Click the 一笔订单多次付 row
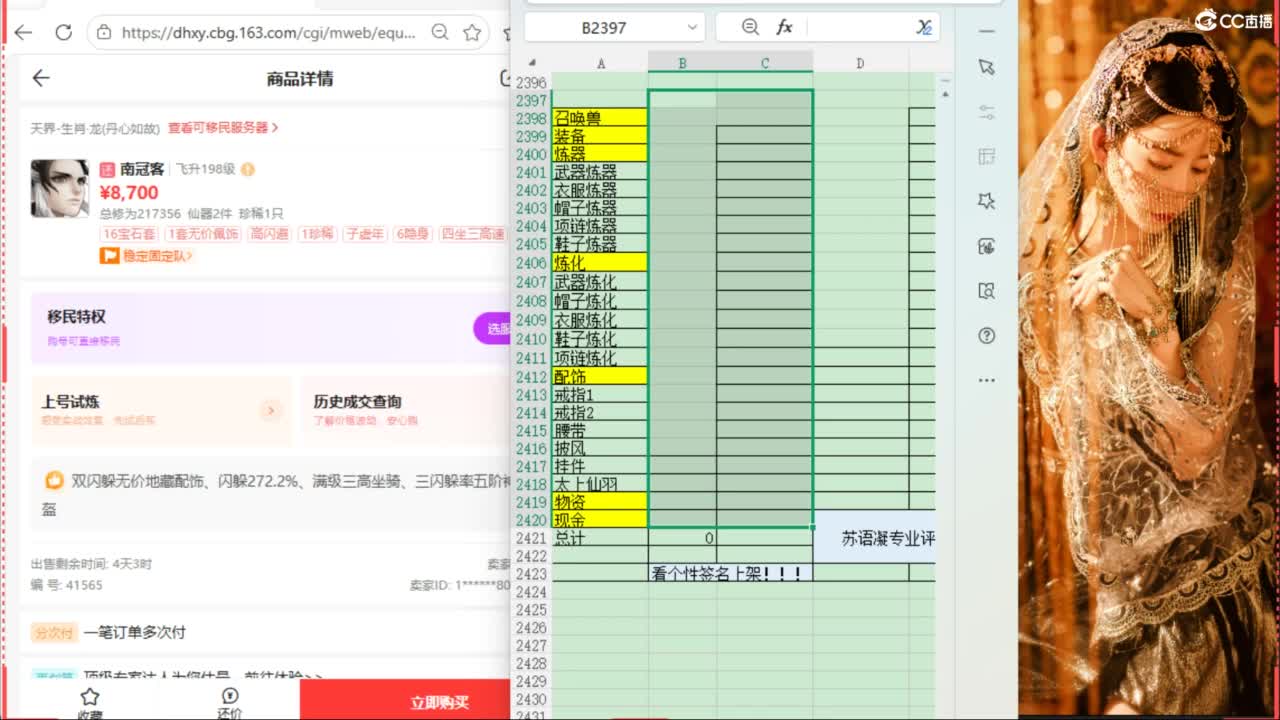This screenshot has height=720, width=1280. pyautogui.click(x=265, y=632)
